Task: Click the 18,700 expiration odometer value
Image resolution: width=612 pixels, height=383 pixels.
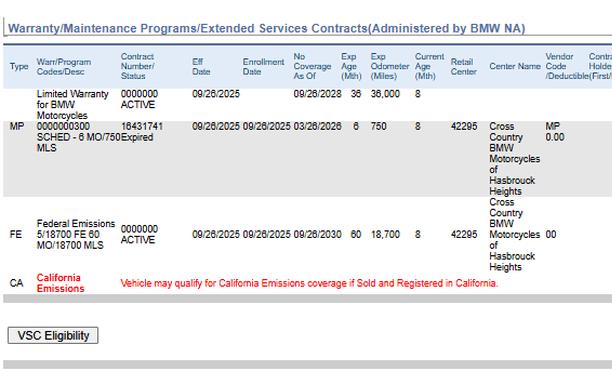Action: click(x=385, y=235)
